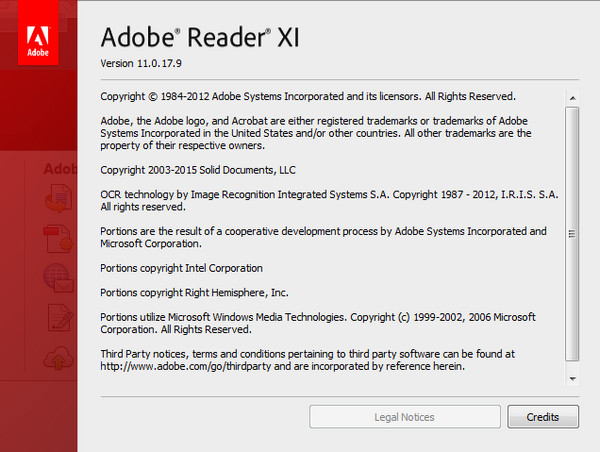Click the Adobe Reader XI title
Screen dimensions: 600x452
pos(200,37)
